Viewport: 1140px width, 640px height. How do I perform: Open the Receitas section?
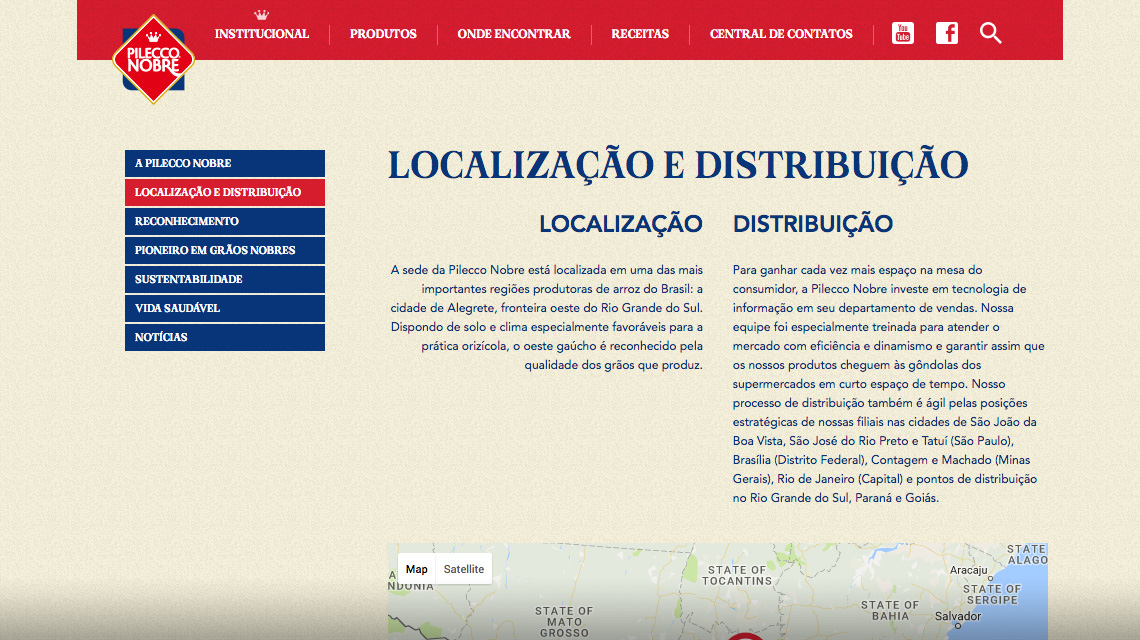(x=640, y=34)
